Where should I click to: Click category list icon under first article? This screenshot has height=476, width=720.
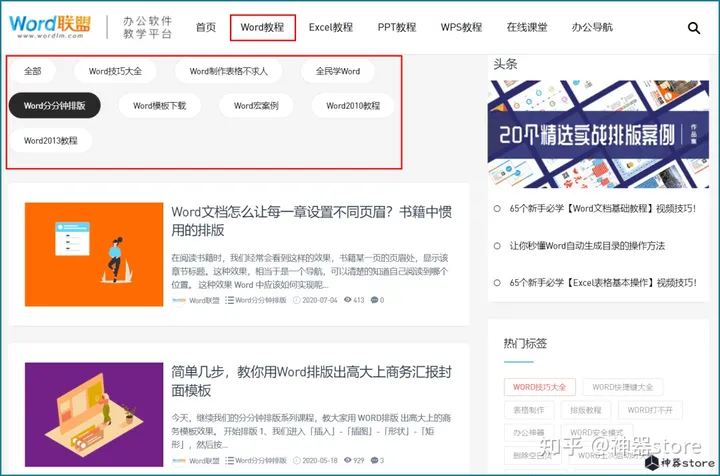[x=230, y=300]
